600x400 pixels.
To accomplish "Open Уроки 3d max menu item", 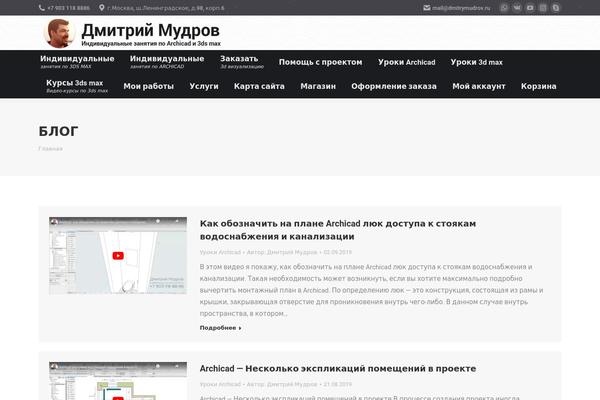I will pyautogui.click(x=476, y=62).
